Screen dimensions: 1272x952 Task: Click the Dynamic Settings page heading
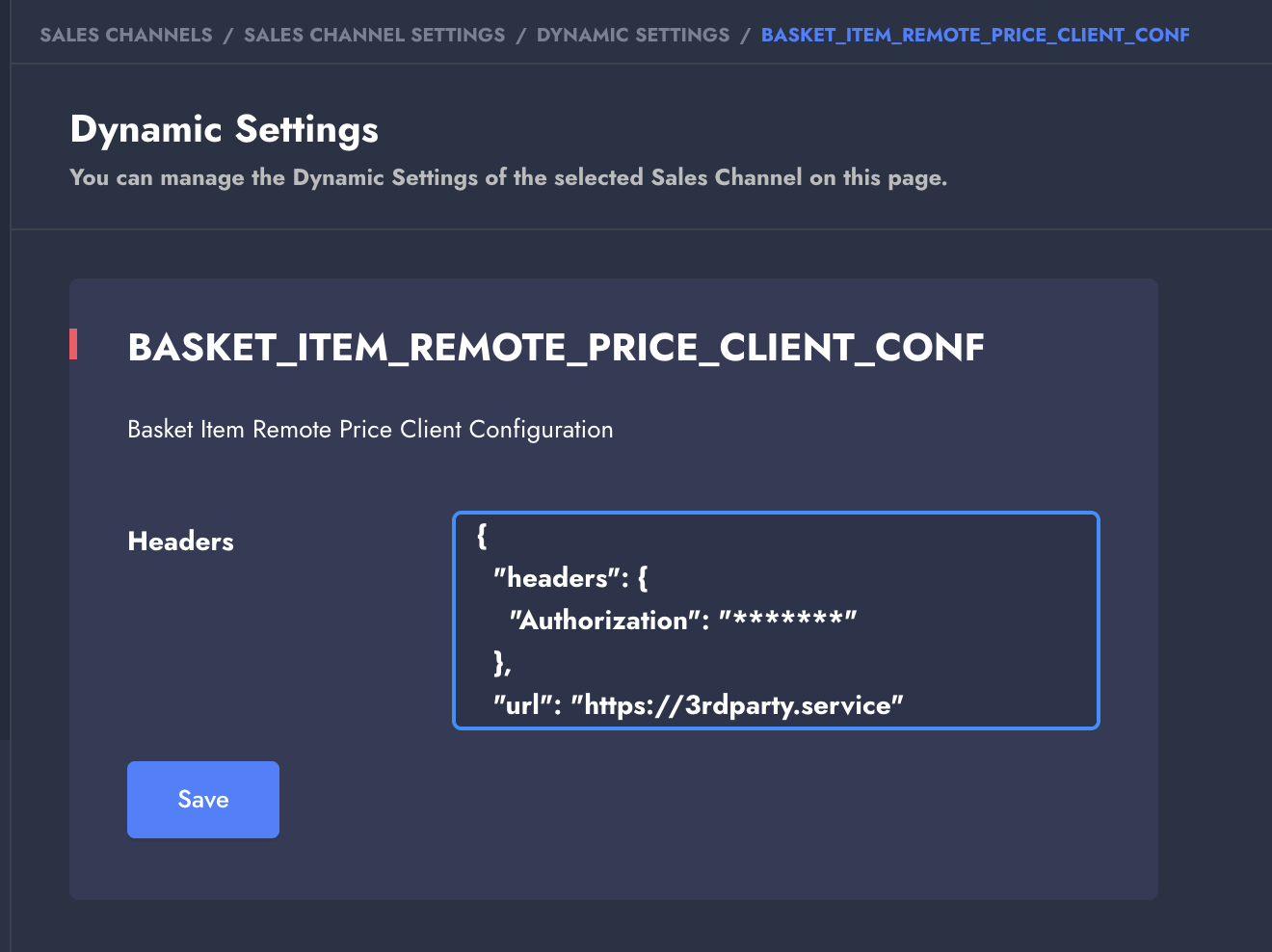224,129
